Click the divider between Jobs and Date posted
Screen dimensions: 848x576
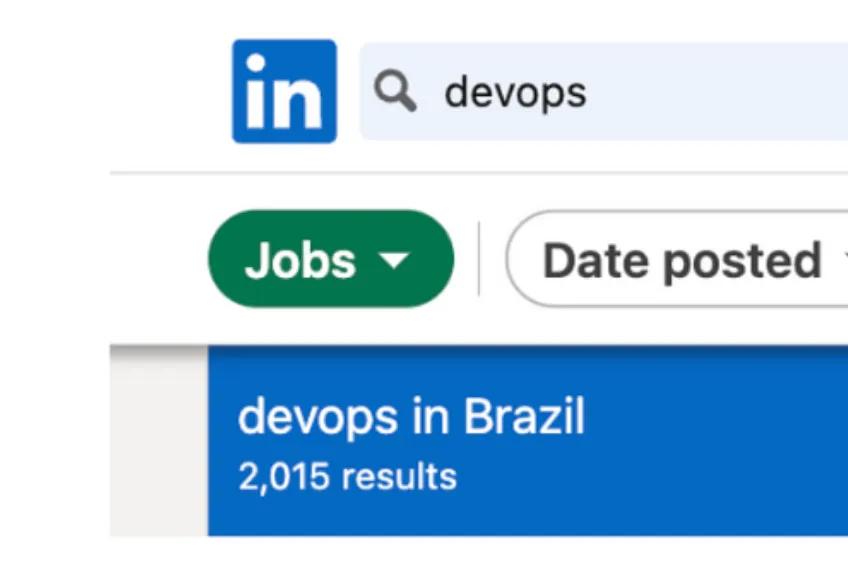pos(479,259)
